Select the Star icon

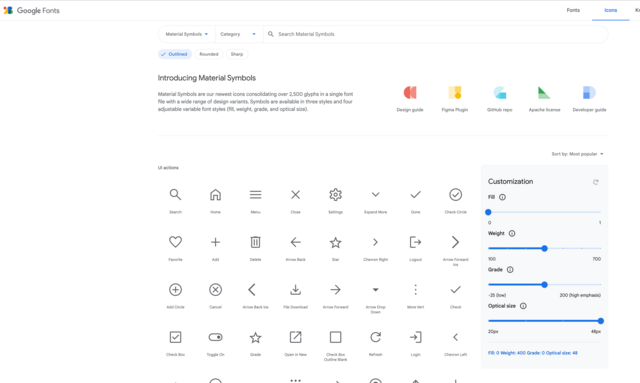[336, 242]
